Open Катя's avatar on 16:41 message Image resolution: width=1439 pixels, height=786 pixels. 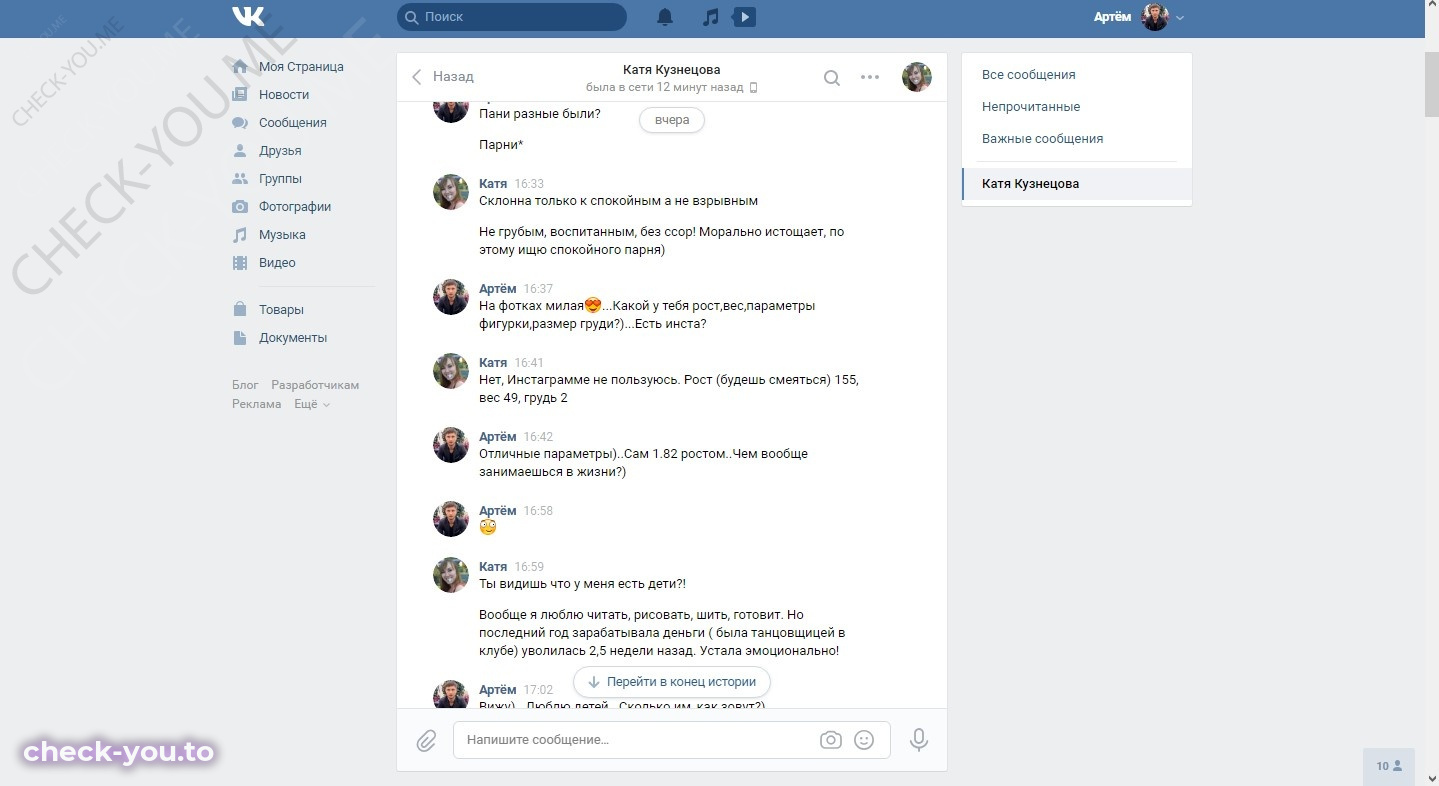(x=451, y=371)
